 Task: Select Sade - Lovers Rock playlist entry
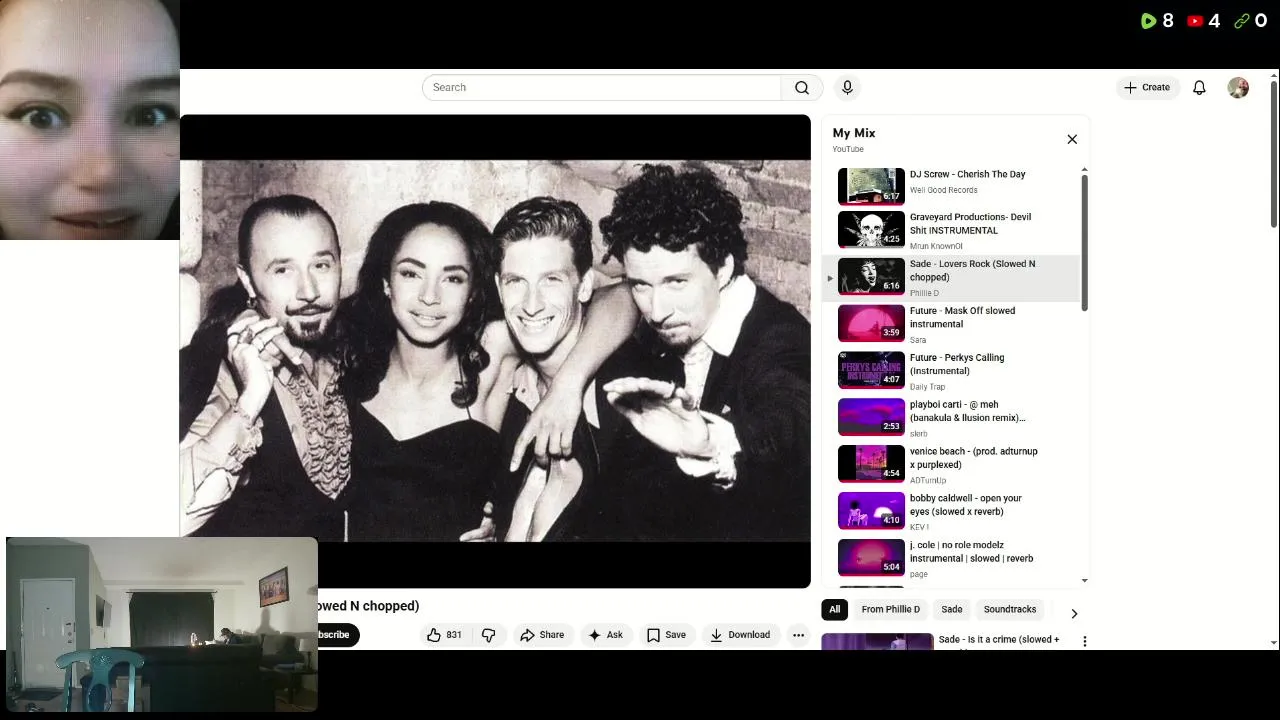(x=952, y=277)
